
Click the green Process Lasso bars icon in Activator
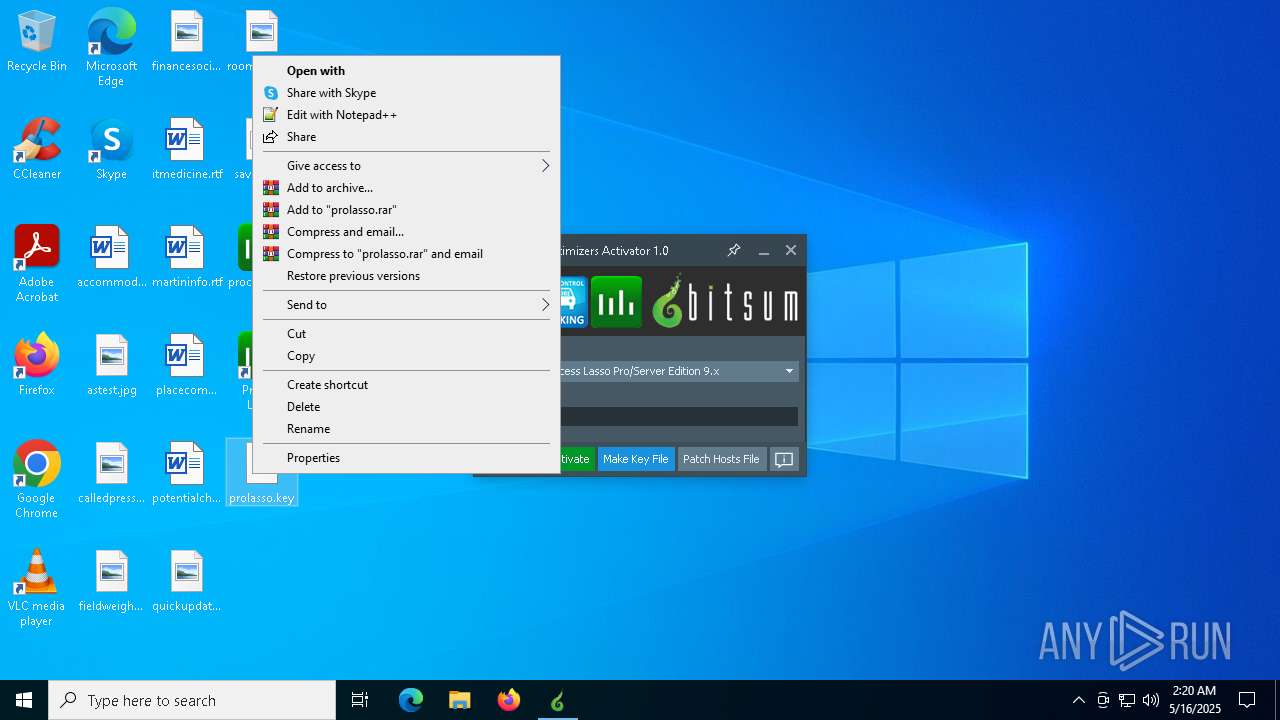tap(616, 301)
